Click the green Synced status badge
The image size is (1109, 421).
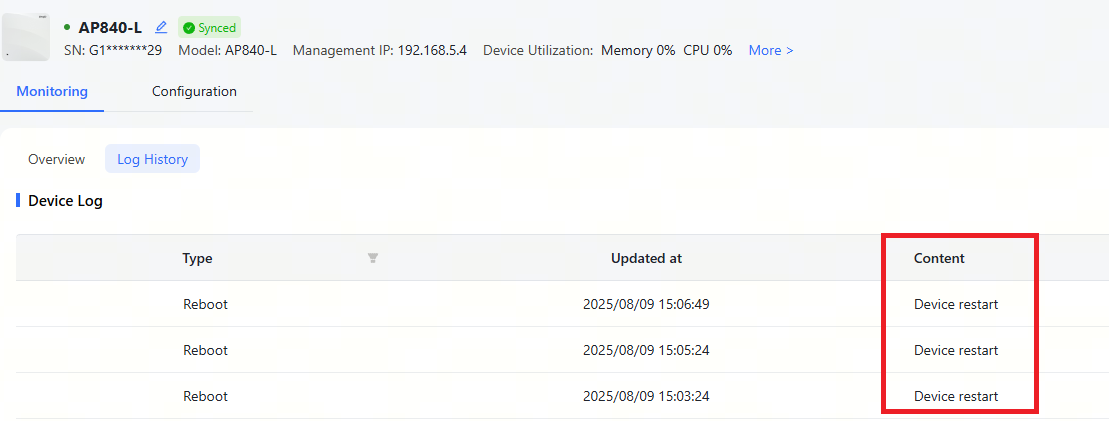coord(210,28)
